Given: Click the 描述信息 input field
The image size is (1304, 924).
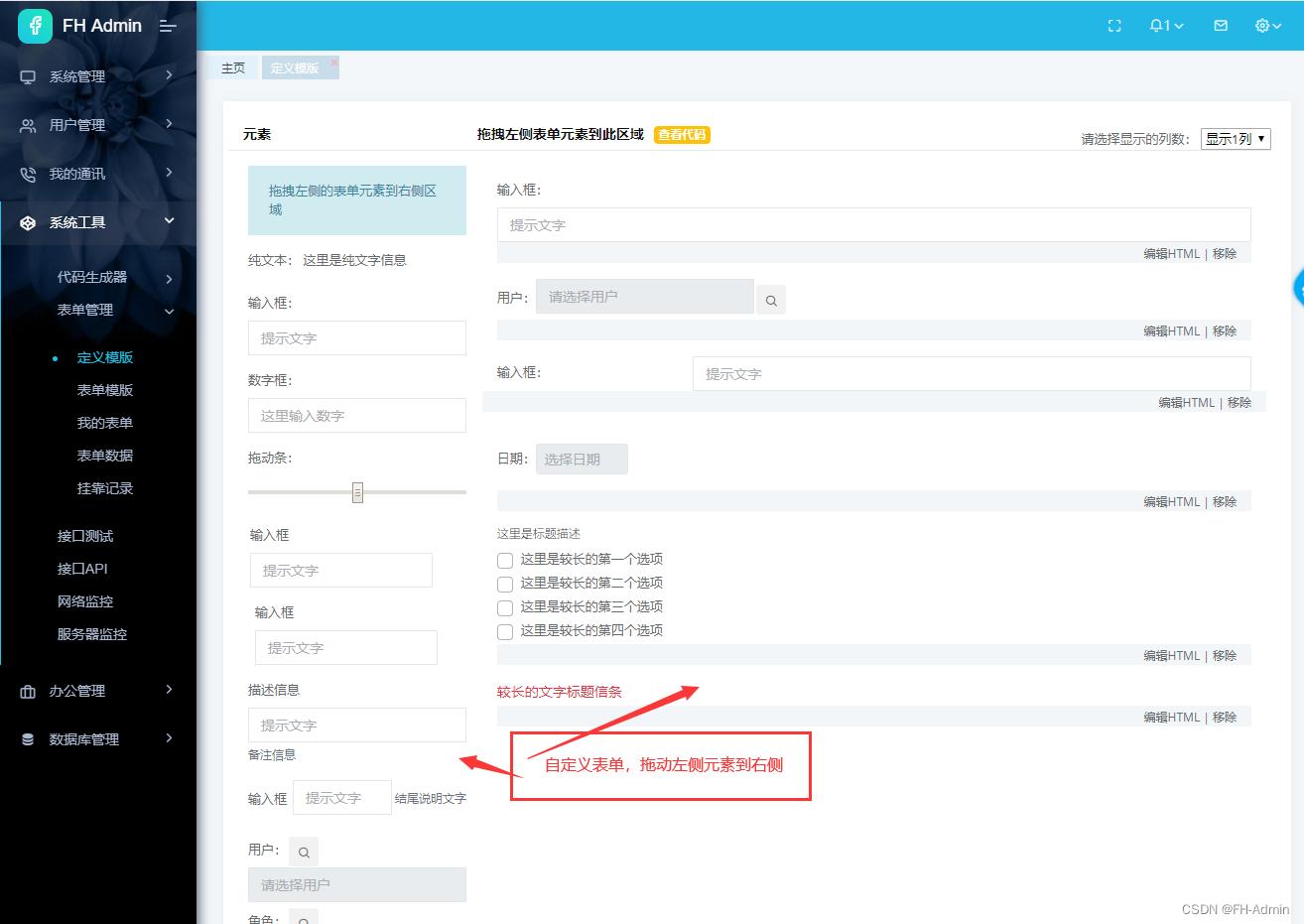Looking at the screenshot, I should (x=357, y=726).
